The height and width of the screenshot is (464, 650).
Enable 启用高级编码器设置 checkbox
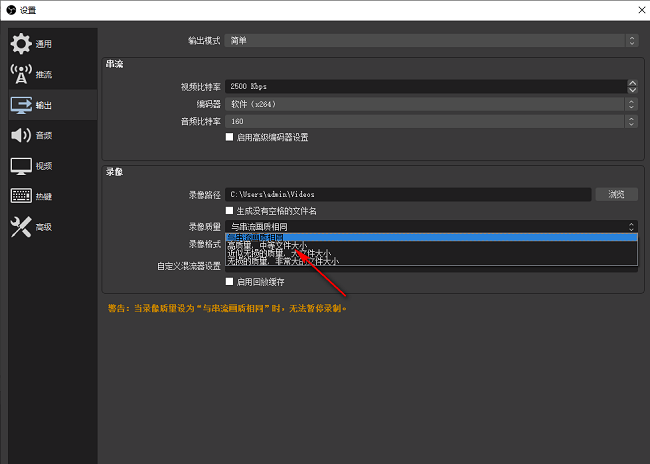(229, 137)
